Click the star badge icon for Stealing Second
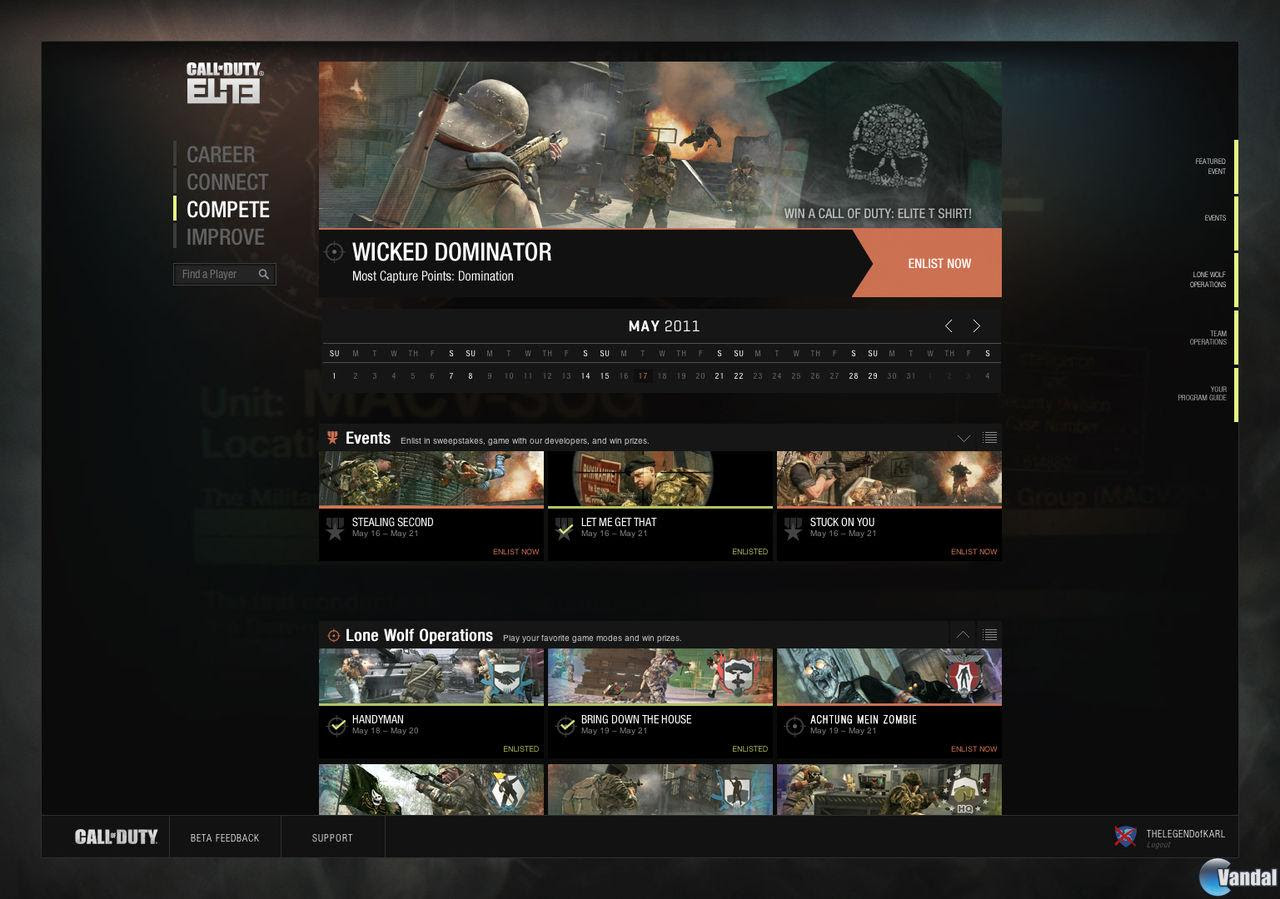Viewport: 1280px width, 899px height. pos(335,529)
